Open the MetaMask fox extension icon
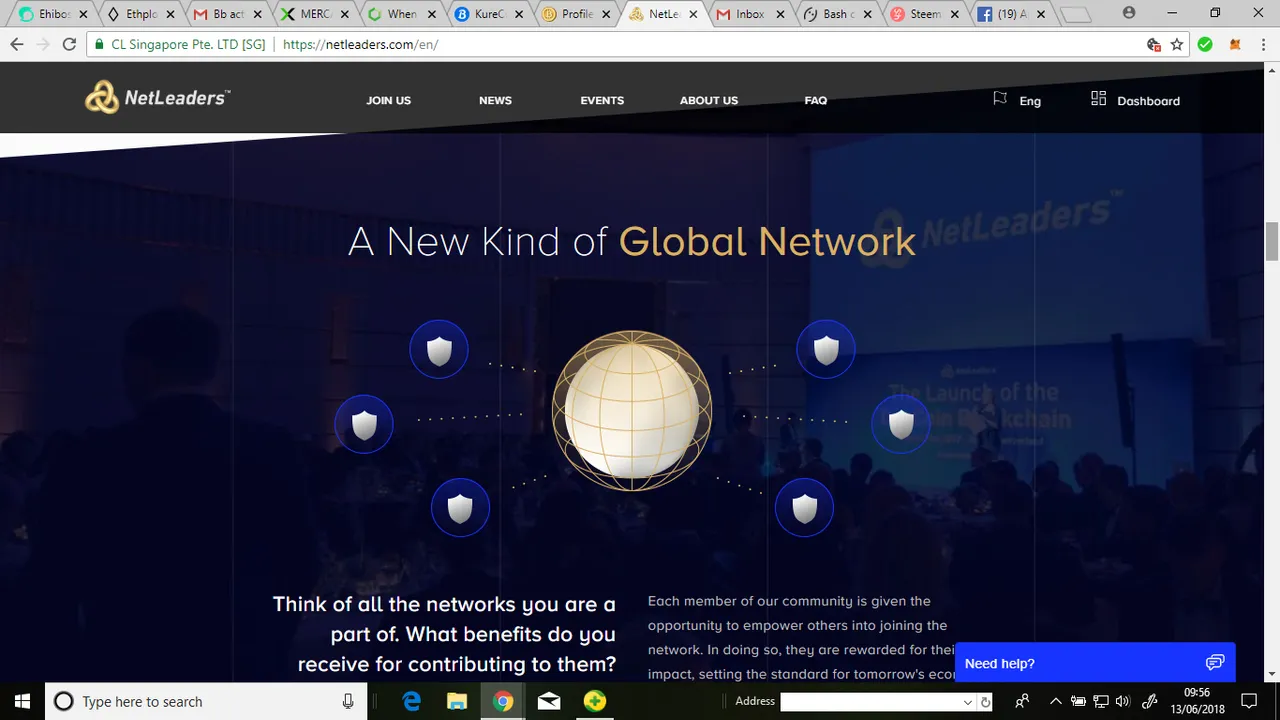 (x=1235, y=44)
